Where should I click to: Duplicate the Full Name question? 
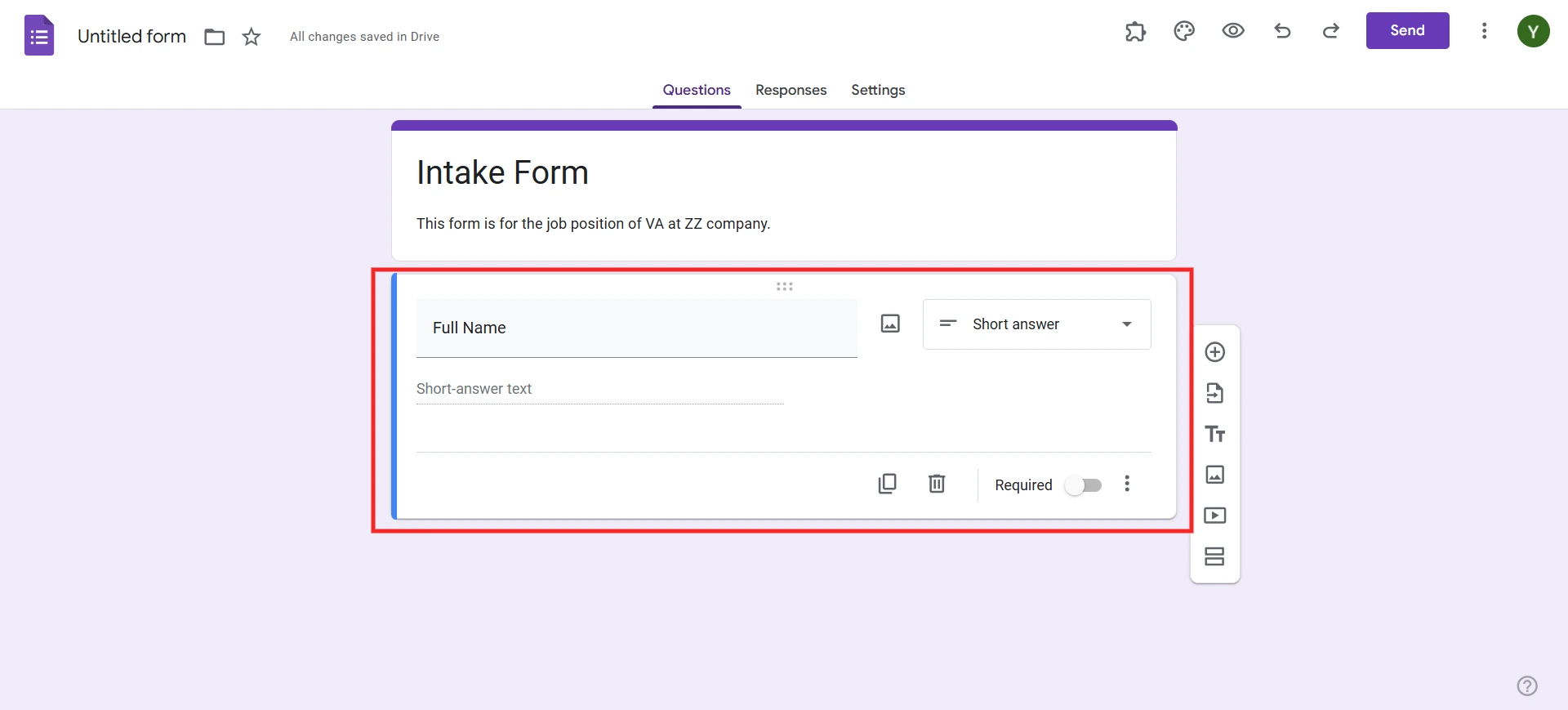click(x=887, y=484)
